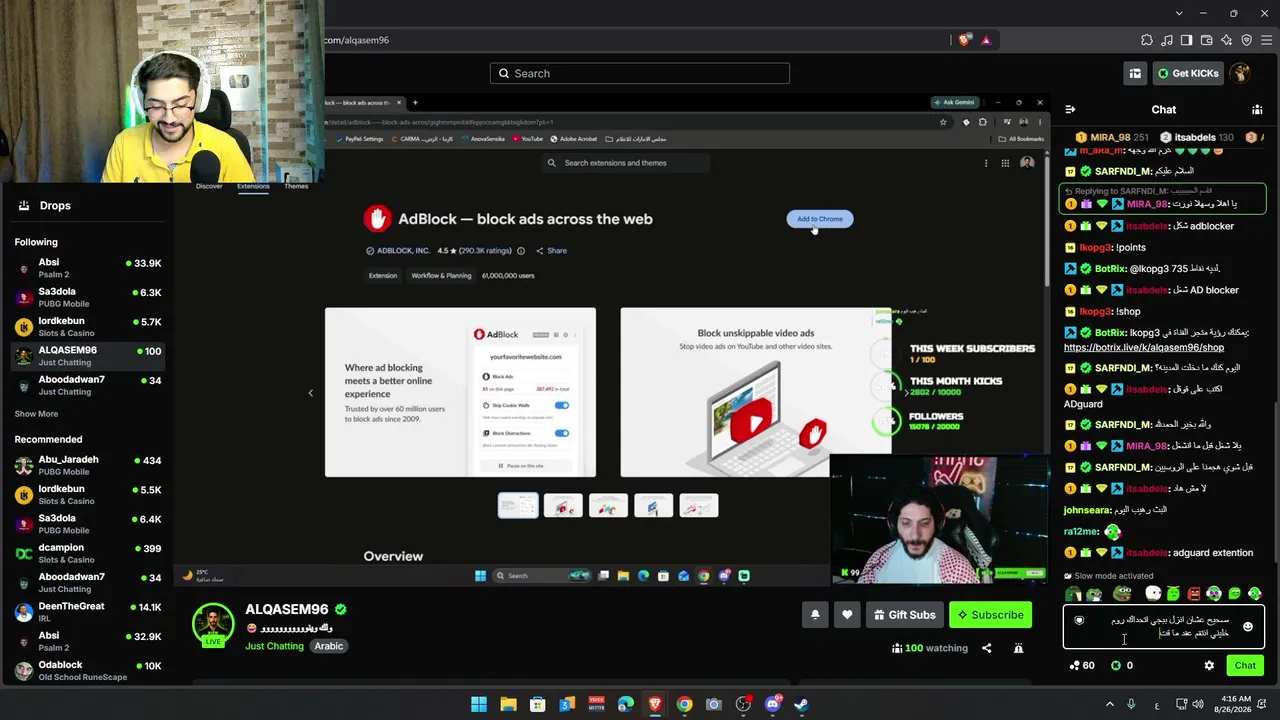Viewport: 1280px width, 720px height.
Task: Collapse the chat panel with the arrow icon
Action: click(1070, 110)
